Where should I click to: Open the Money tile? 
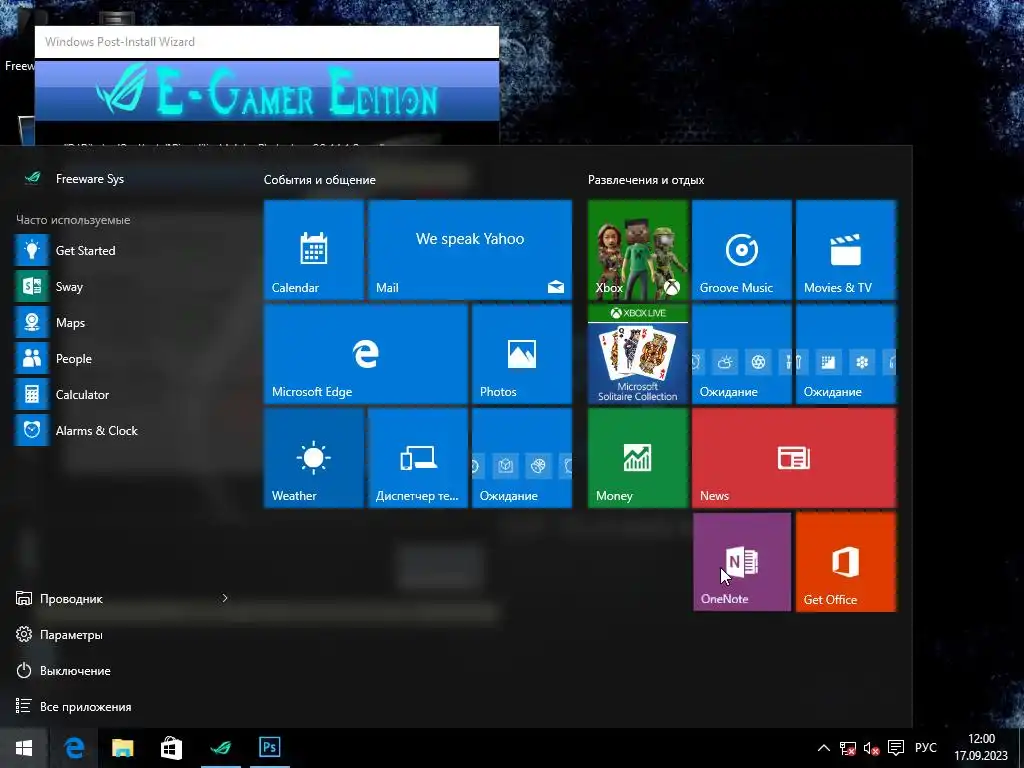coord(638,458)
